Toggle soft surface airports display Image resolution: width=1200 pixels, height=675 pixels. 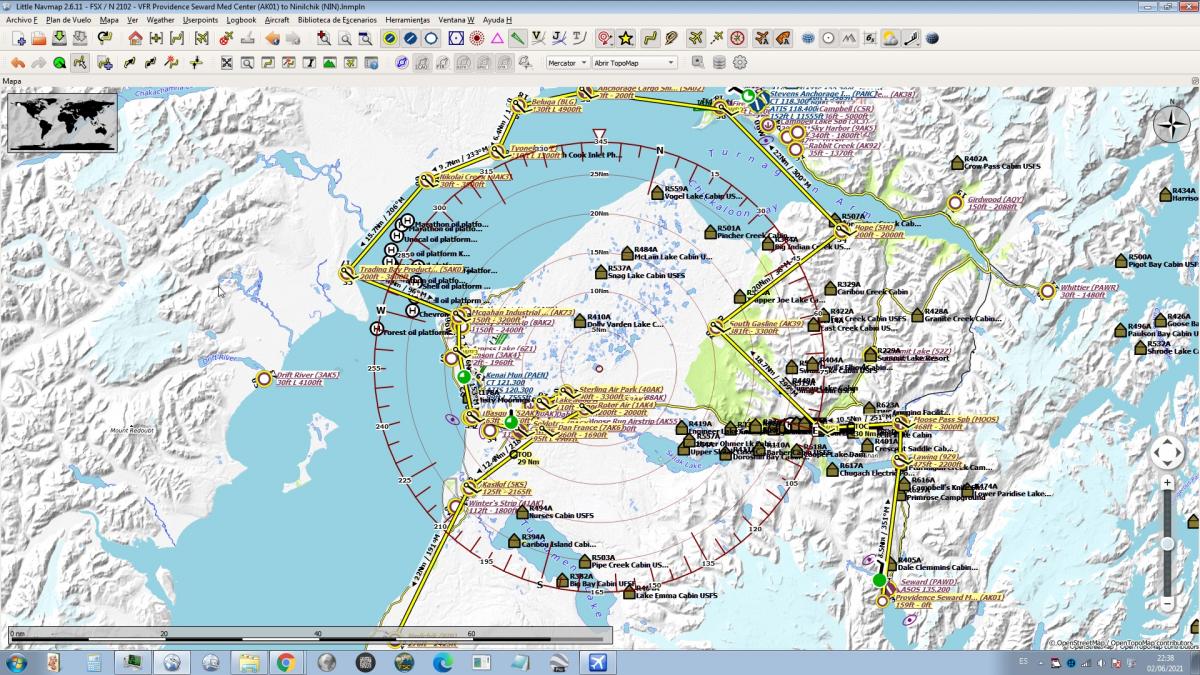(x=410, y=38)
